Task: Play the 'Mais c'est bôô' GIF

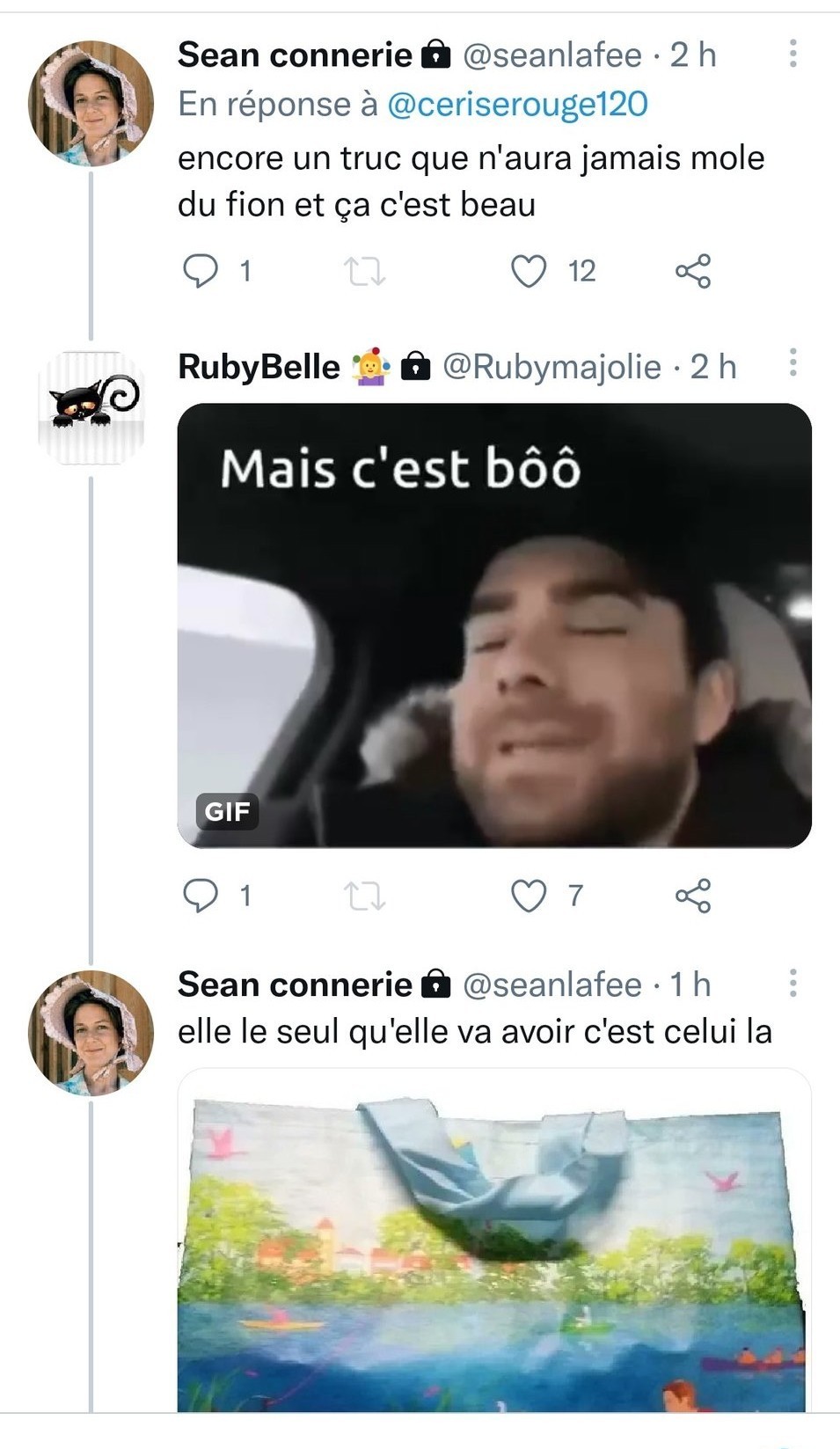Action: [x=494, y=626]
